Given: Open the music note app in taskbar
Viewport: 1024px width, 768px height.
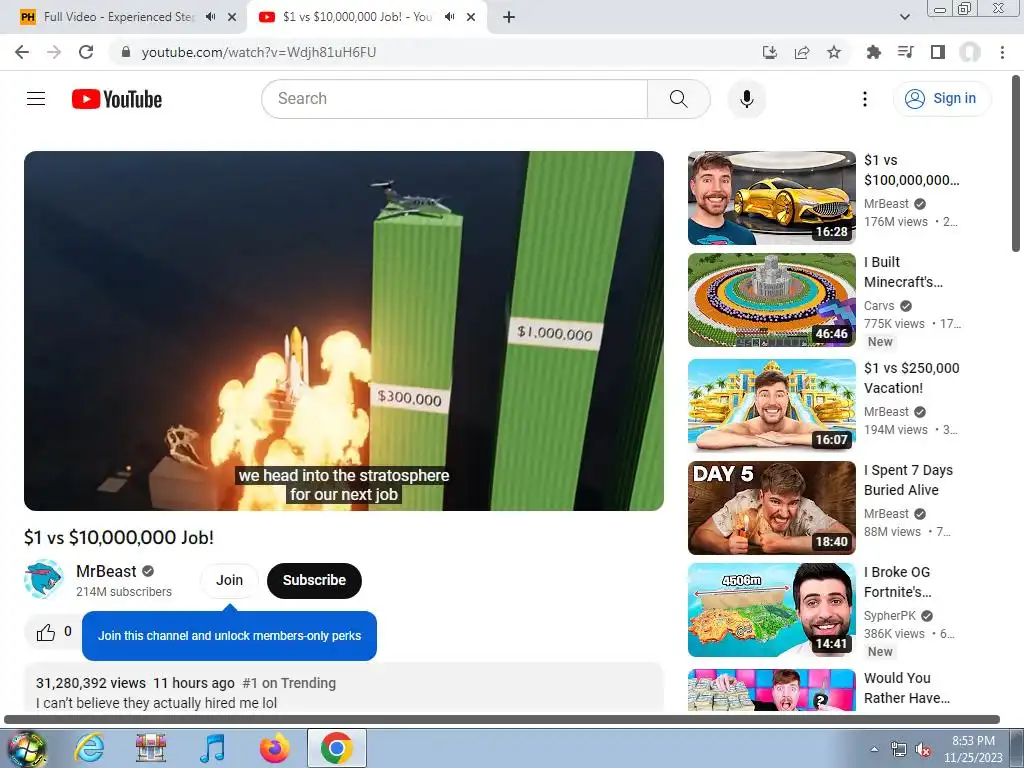Looking at the screenshot, I should tap(212, 748).
